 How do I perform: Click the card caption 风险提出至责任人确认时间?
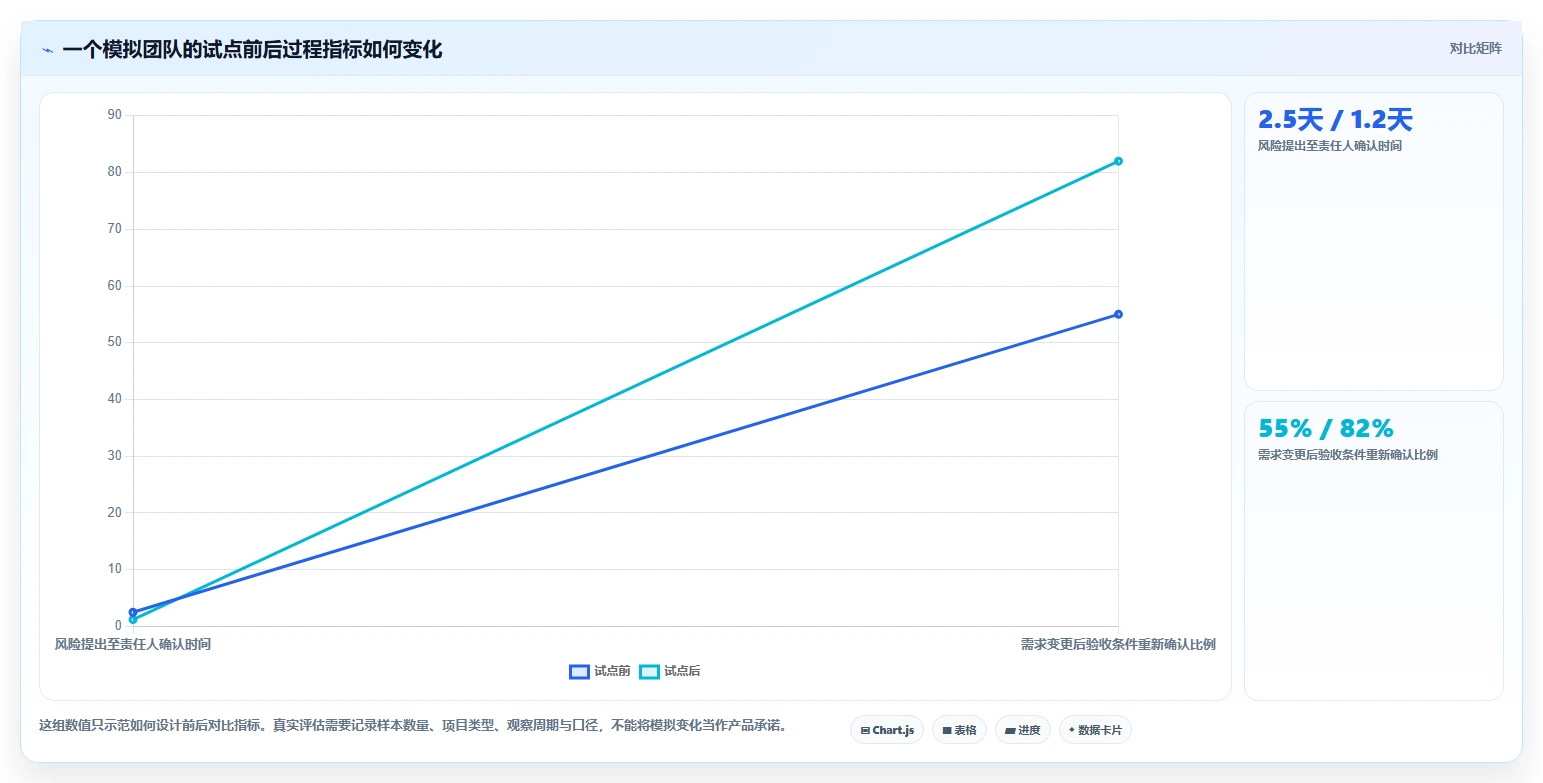1330,146
